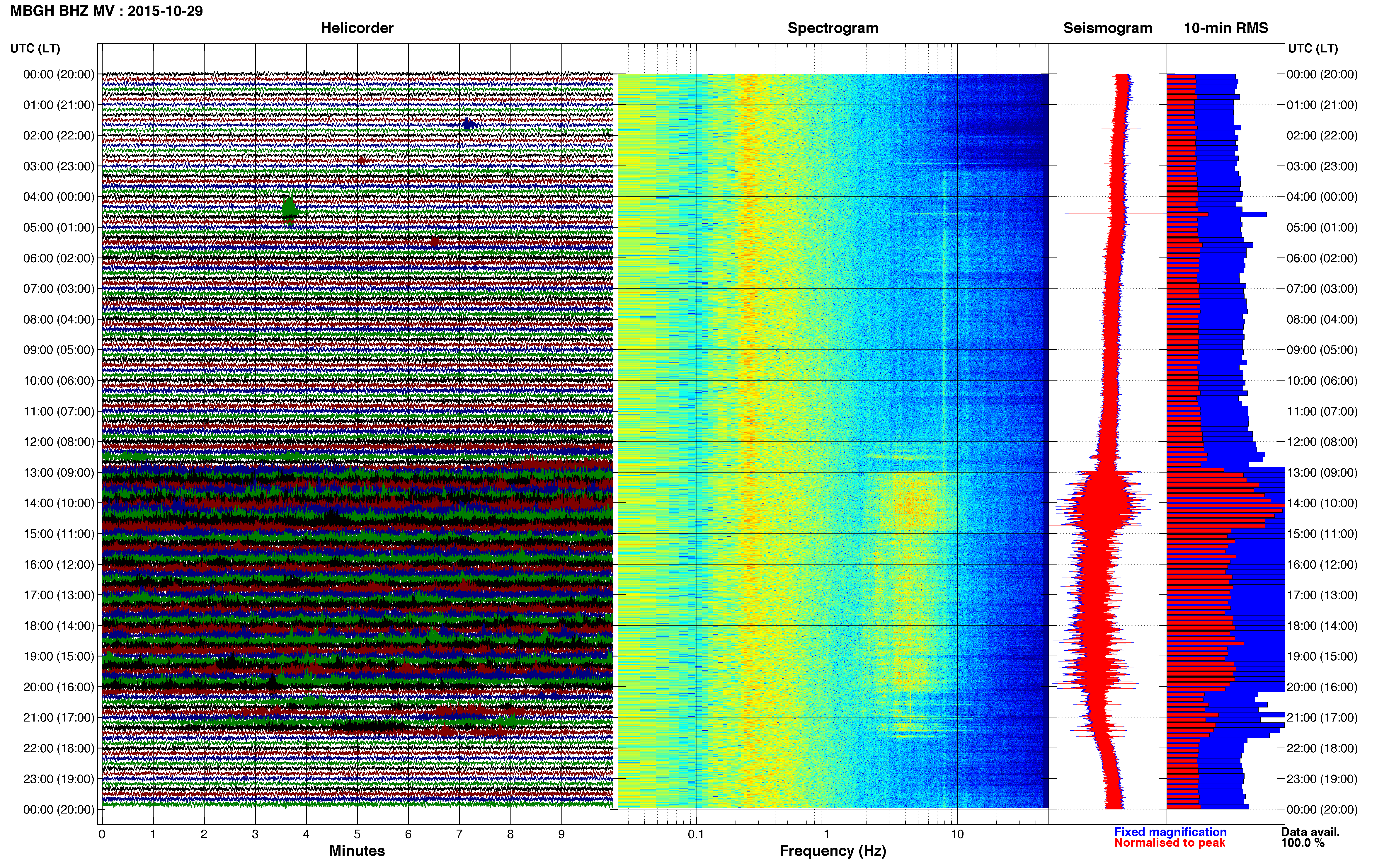Click the '100.0 %' data availability value
1389x868 pixels.
tap(1303, 843)
